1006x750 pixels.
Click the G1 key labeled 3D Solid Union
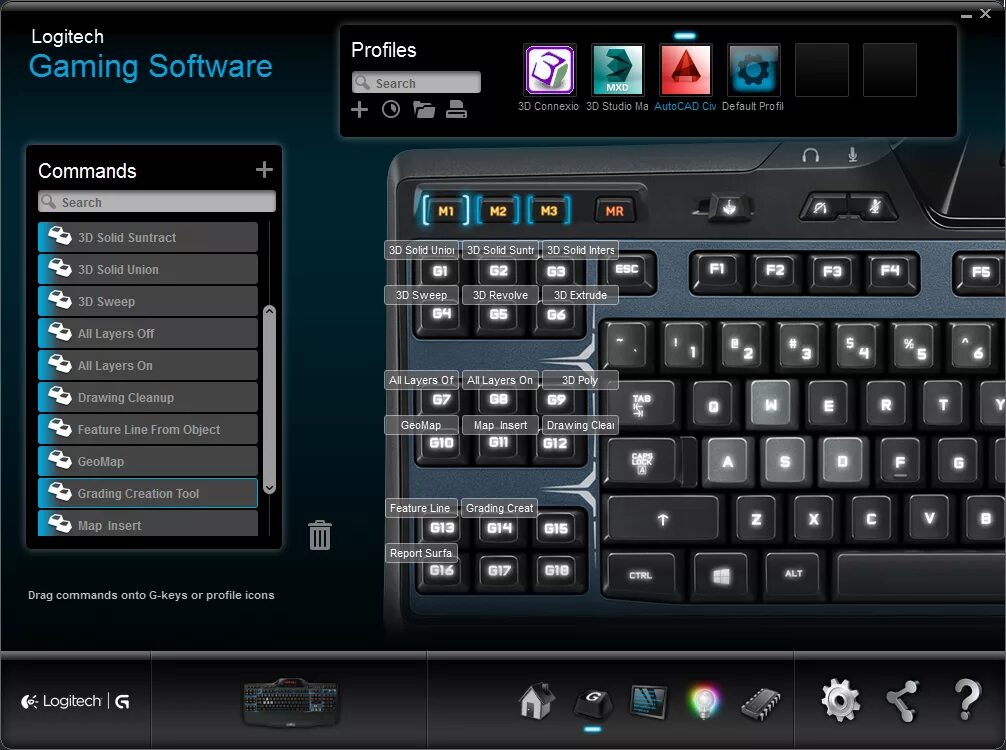click(x=440, y=271)
